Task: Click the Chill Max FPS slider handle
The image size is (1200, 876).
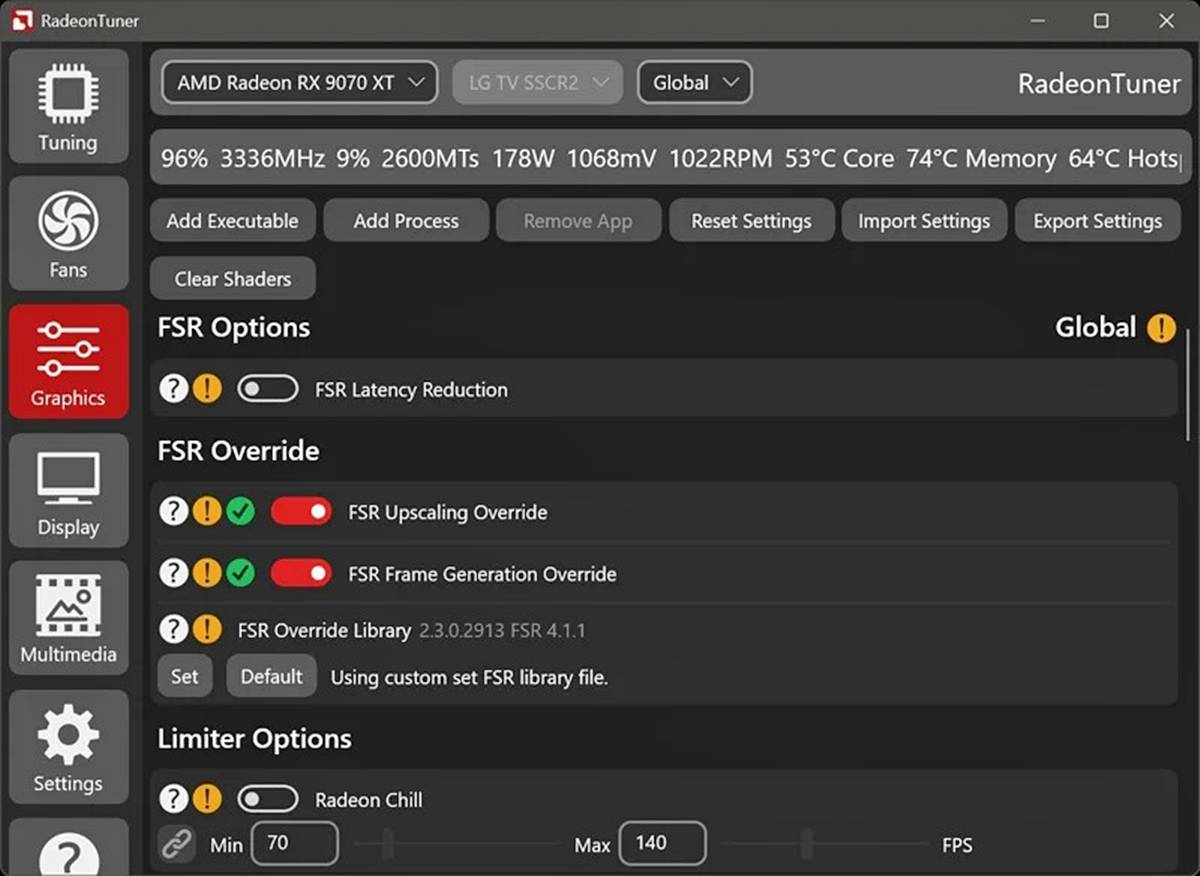Action: point(806,844)
